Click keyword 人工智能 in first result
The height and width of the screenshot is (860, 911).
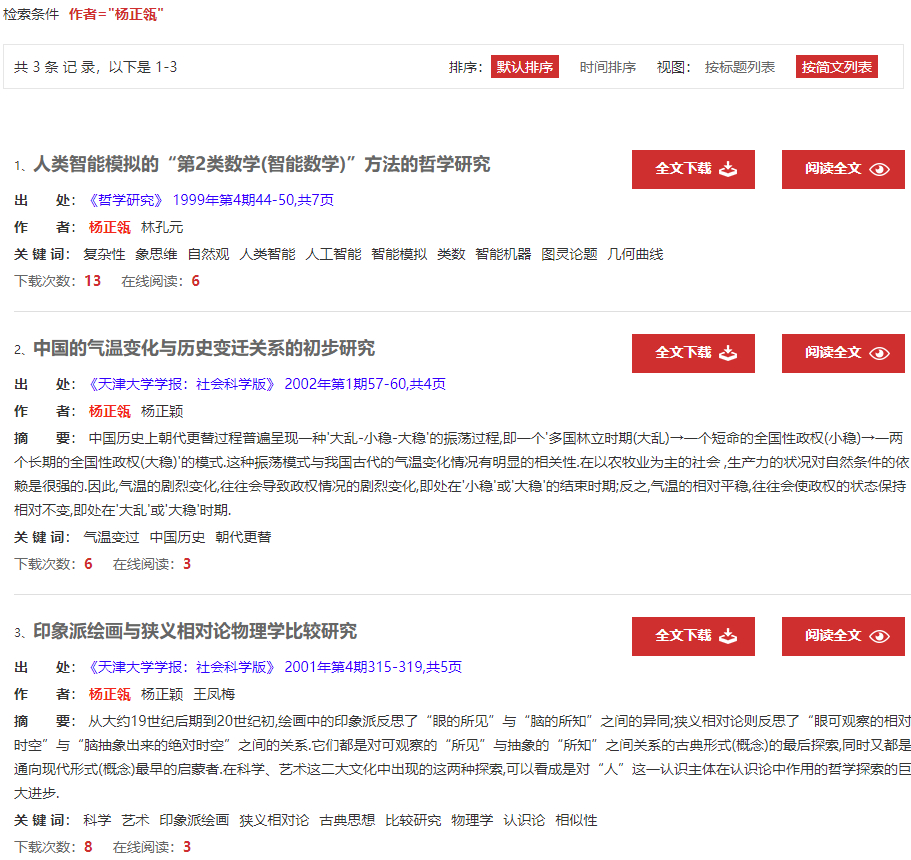333,254
